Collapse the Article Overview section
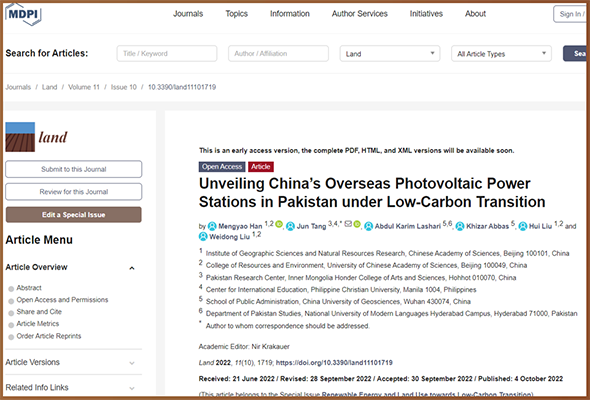The width and height of the screenshot is (590, 400). [132, 268]
